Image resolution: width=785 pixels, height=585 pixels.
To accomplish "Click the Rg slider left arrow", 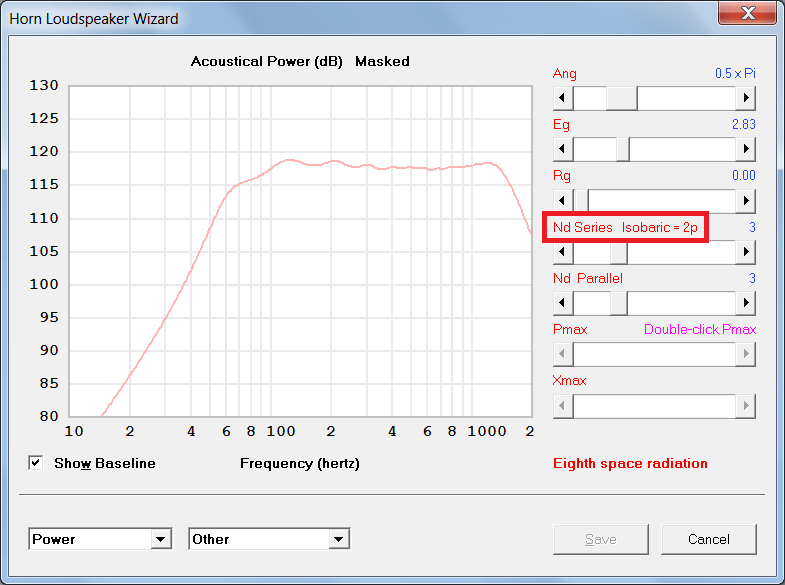I will point(563,201).
